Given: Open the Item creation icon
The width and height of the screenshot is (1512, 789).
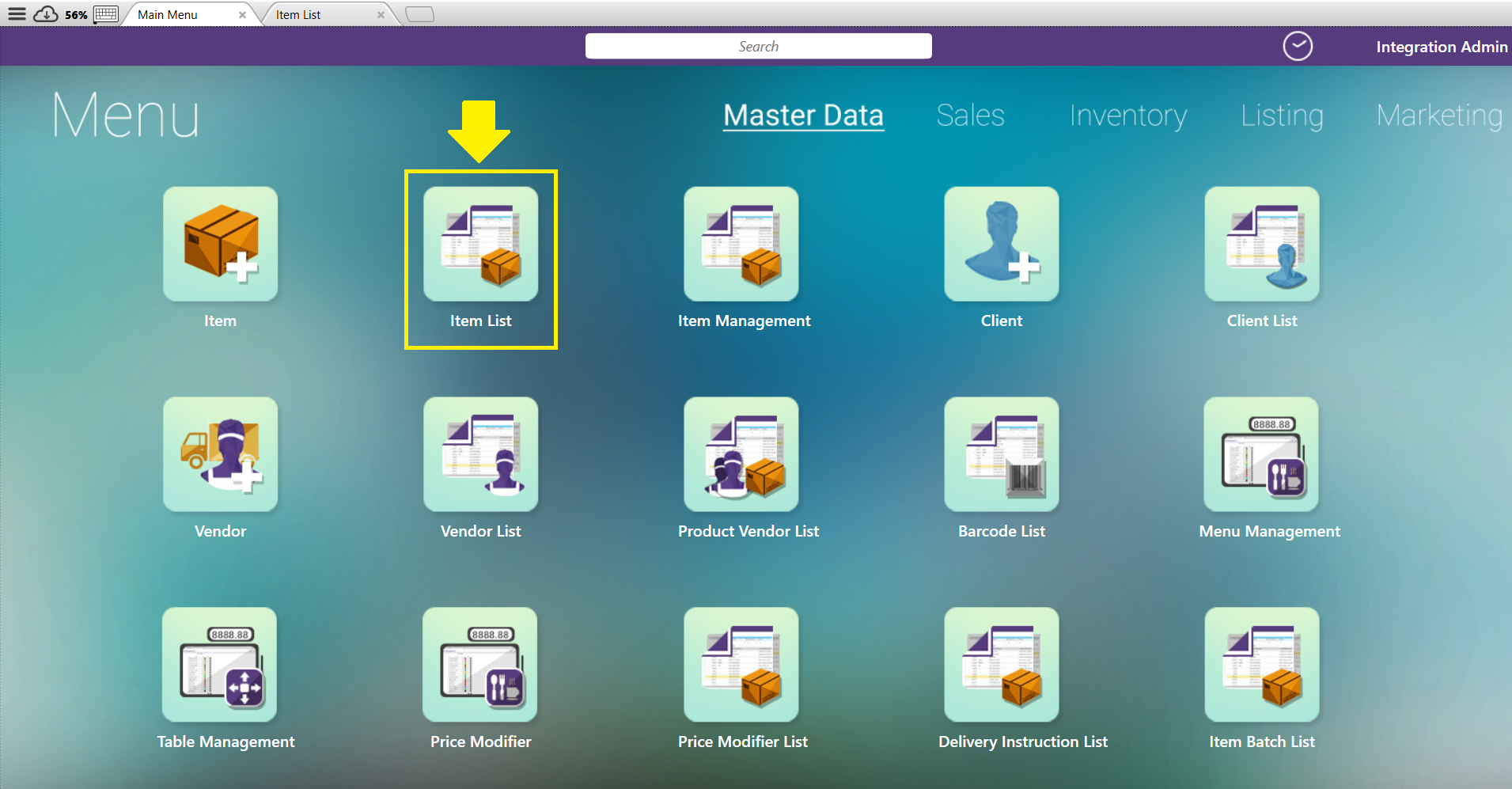Looking at the screenshot, I should click(x=220, y=244).
